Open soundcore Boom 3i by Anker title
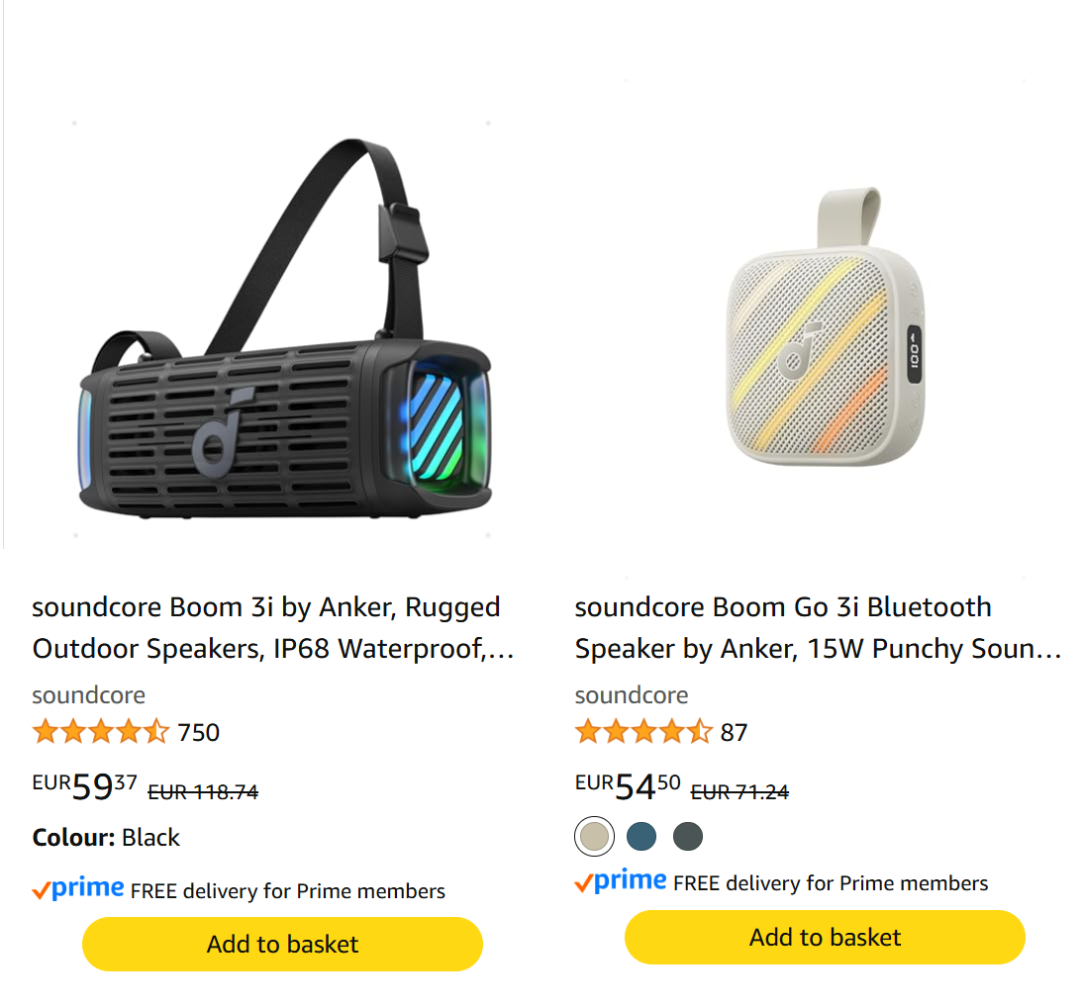The width and height of the screenshot is (1084, 1006). [273, 628]
